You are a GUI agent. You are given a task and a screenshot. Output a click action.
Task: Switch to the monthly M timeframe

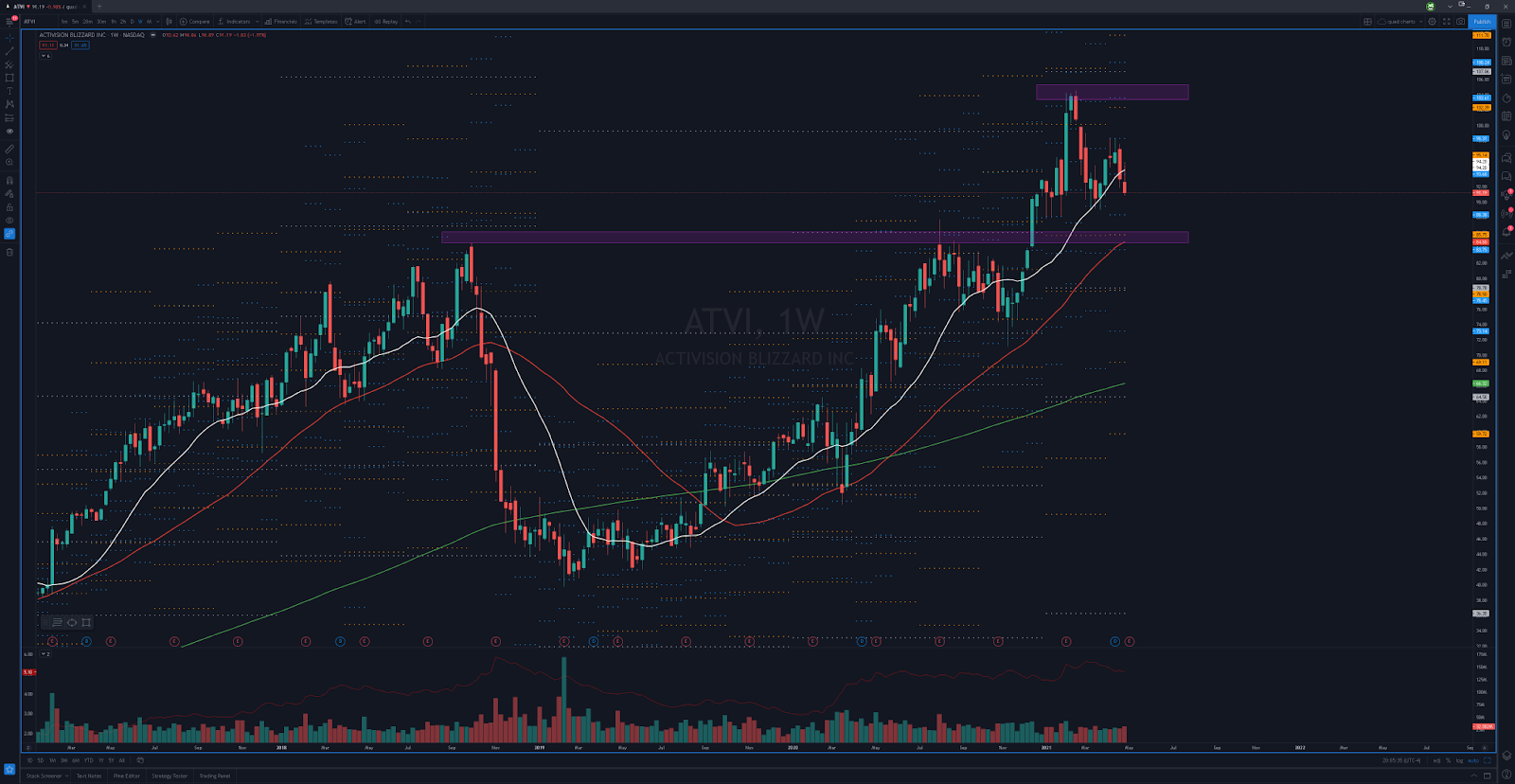tap(149, 21)
